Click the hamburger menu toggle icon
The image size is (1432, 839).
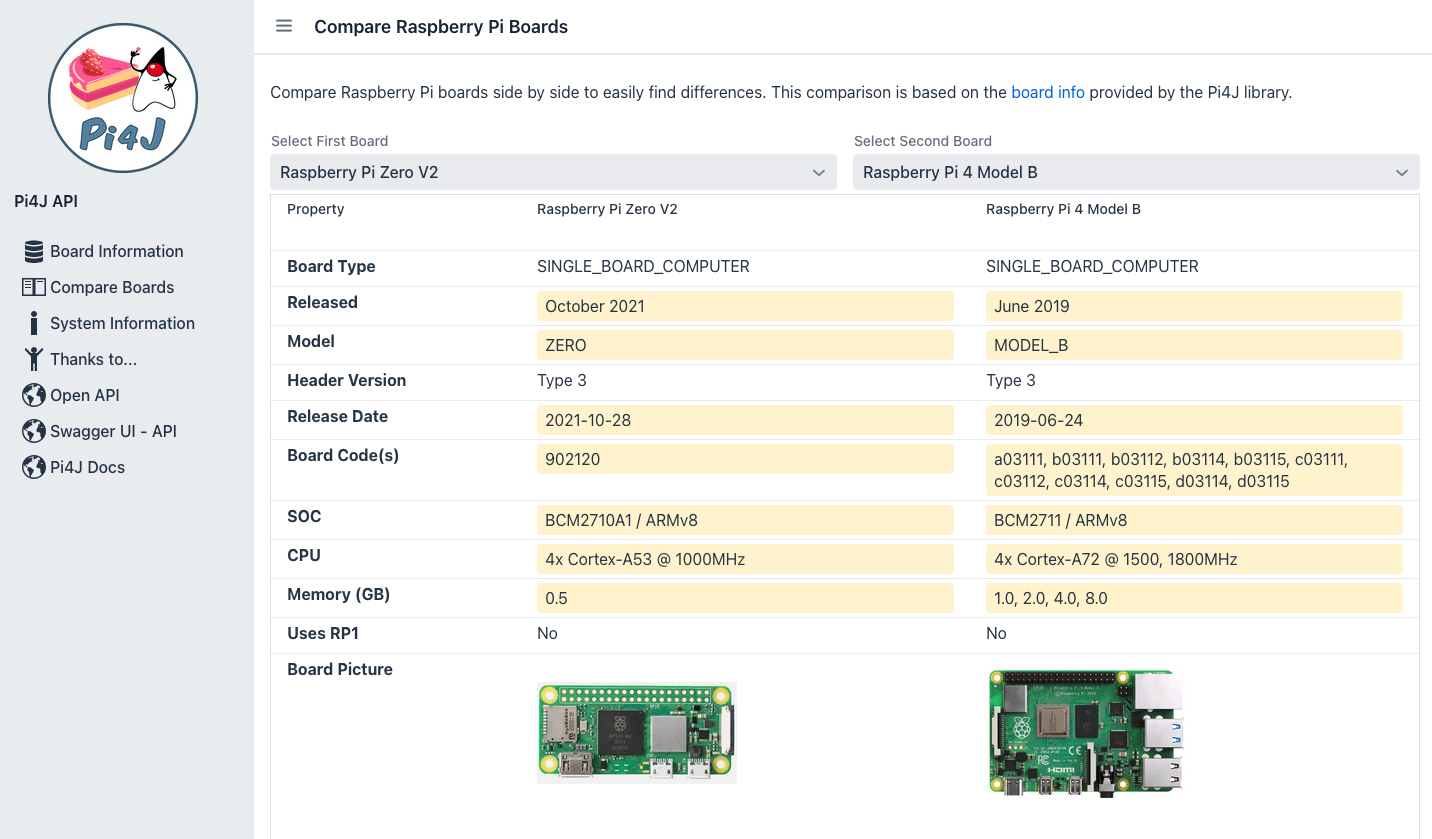(284, 26)
